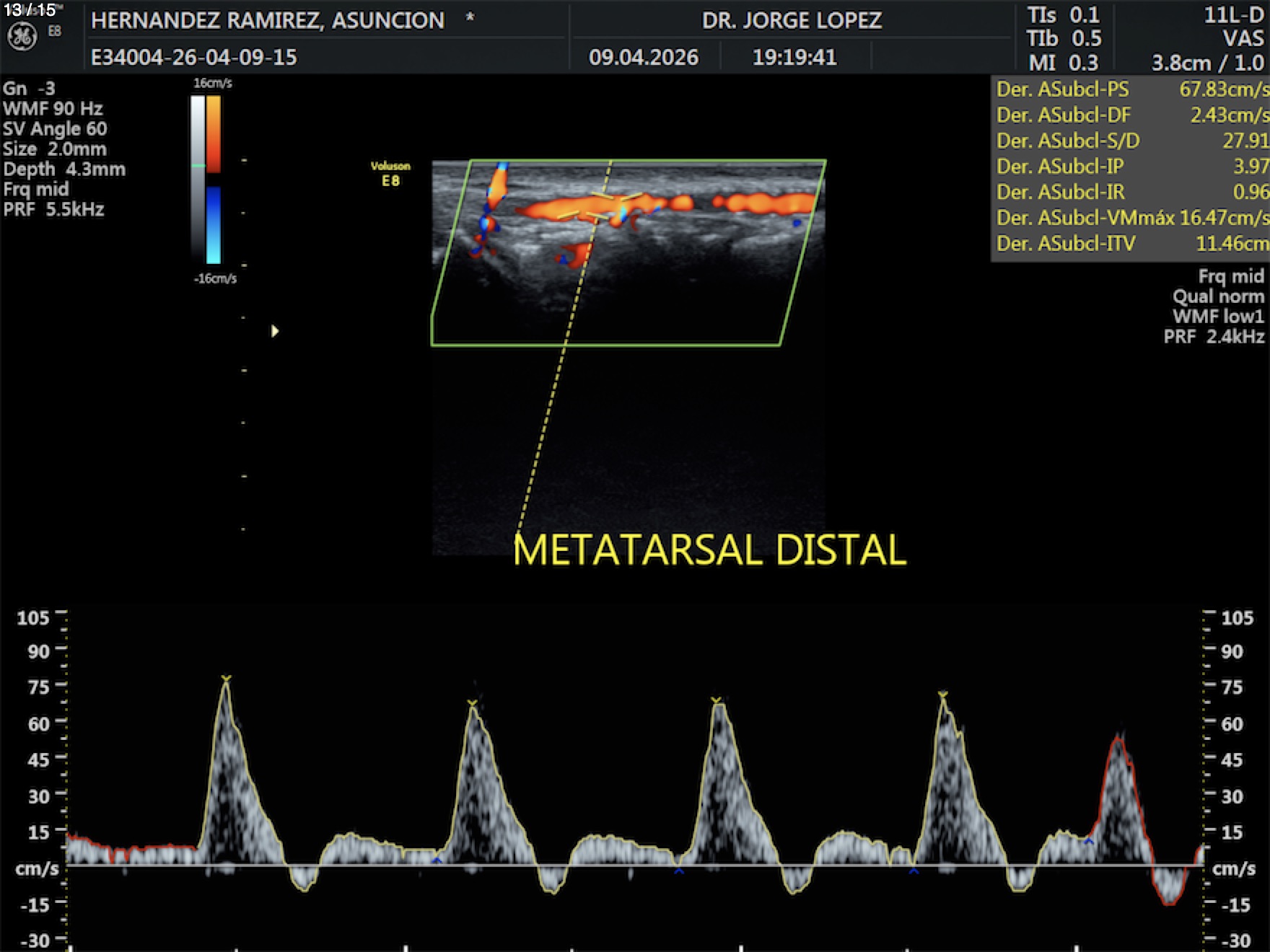
Task: Click the SV Angle 60 setting
Action: pos(55,129)
